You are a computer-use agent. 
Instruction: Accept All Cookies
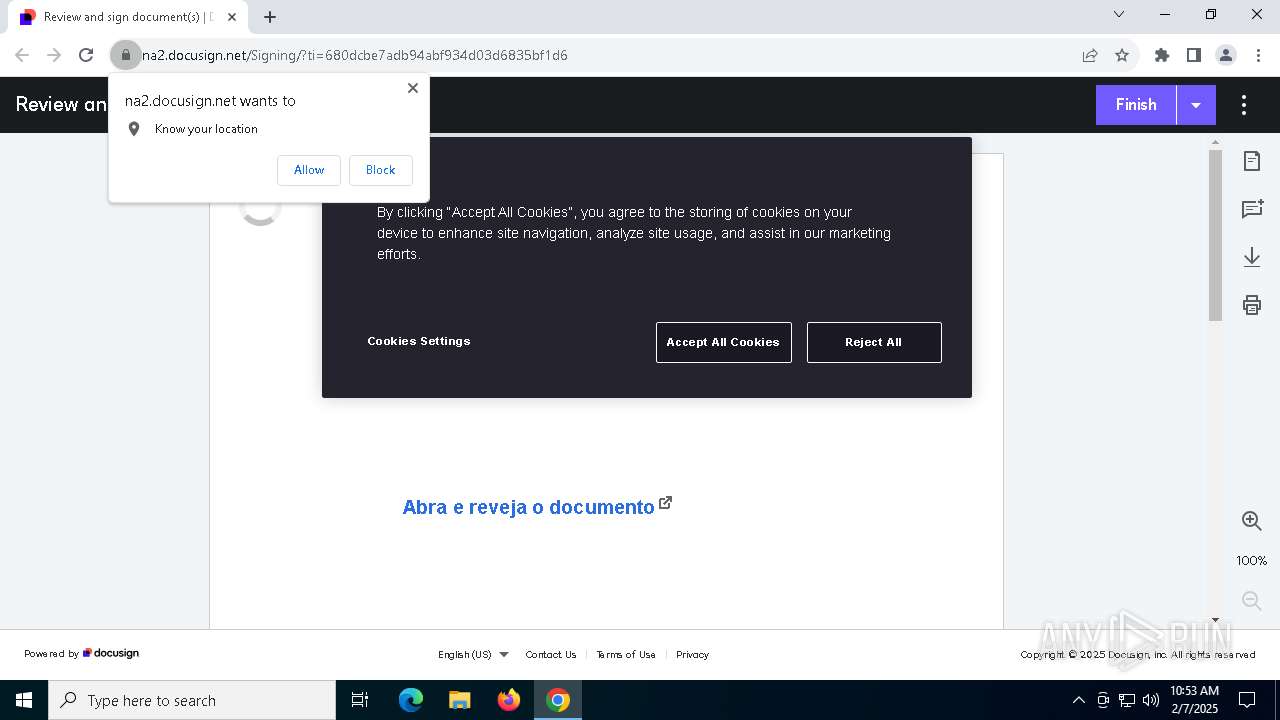723,342
